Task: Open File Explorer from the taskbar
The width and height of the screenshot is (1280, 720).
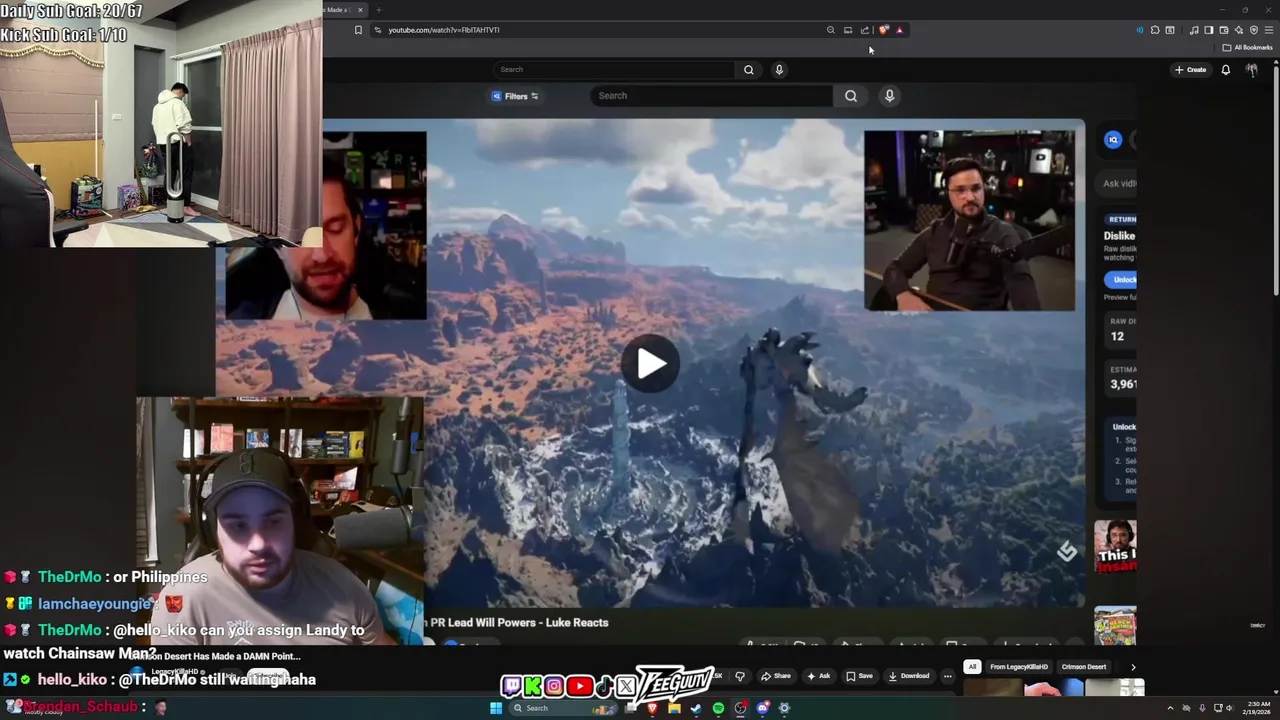Action: (674, 708)
